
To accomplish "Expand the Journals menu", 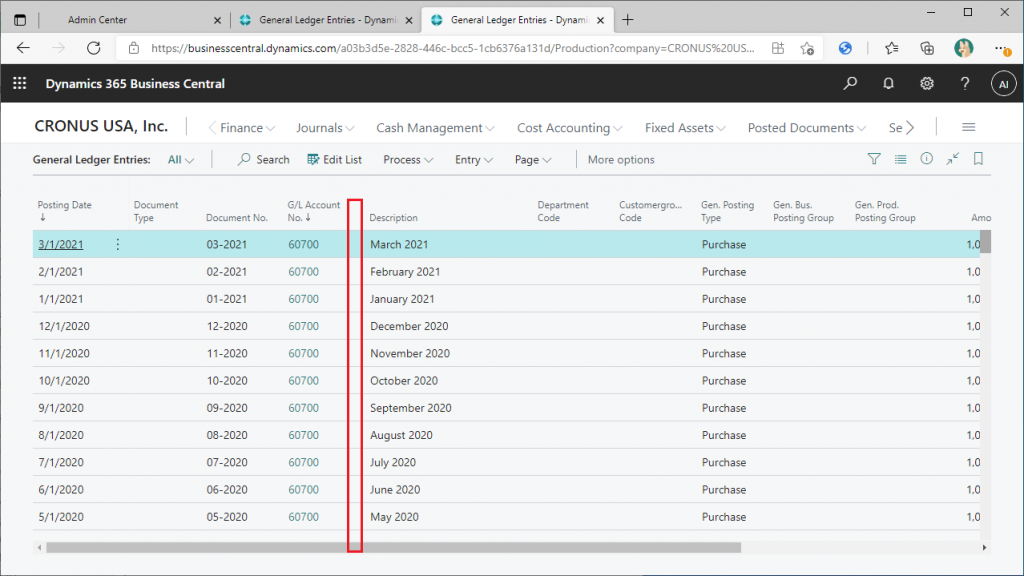I will (x=325, y=128).
